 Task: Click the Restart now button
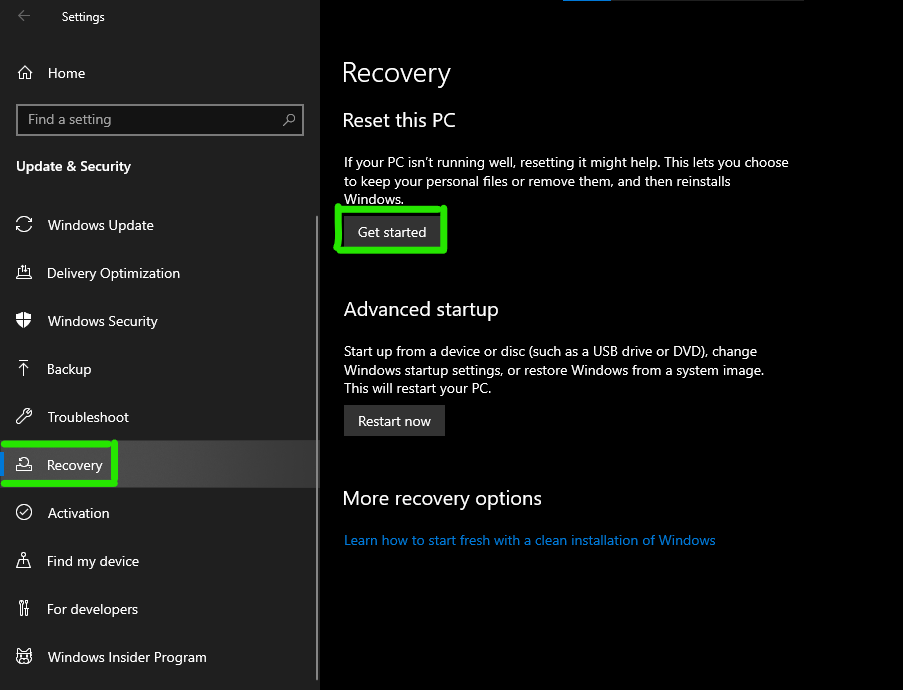(x=394, y=420)
